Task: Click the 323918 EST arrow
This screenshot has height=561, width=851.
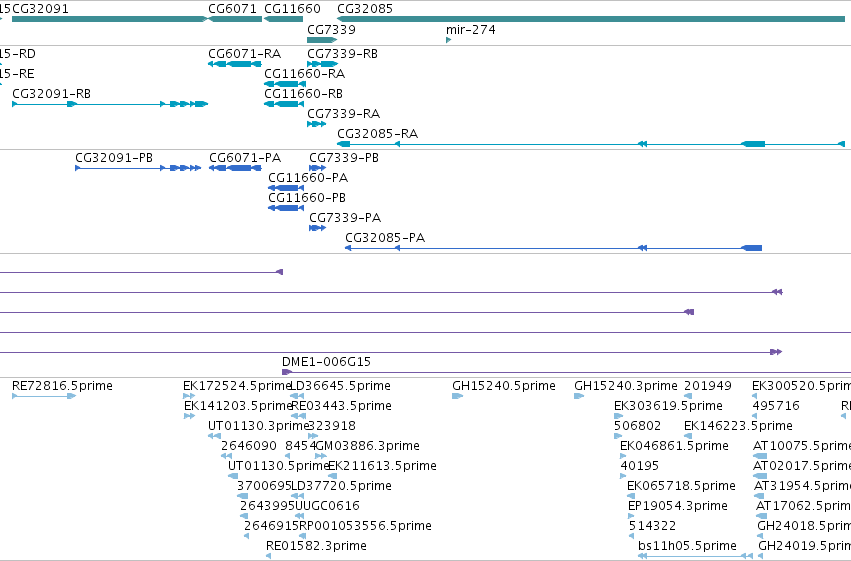Action: coord(313,436)
